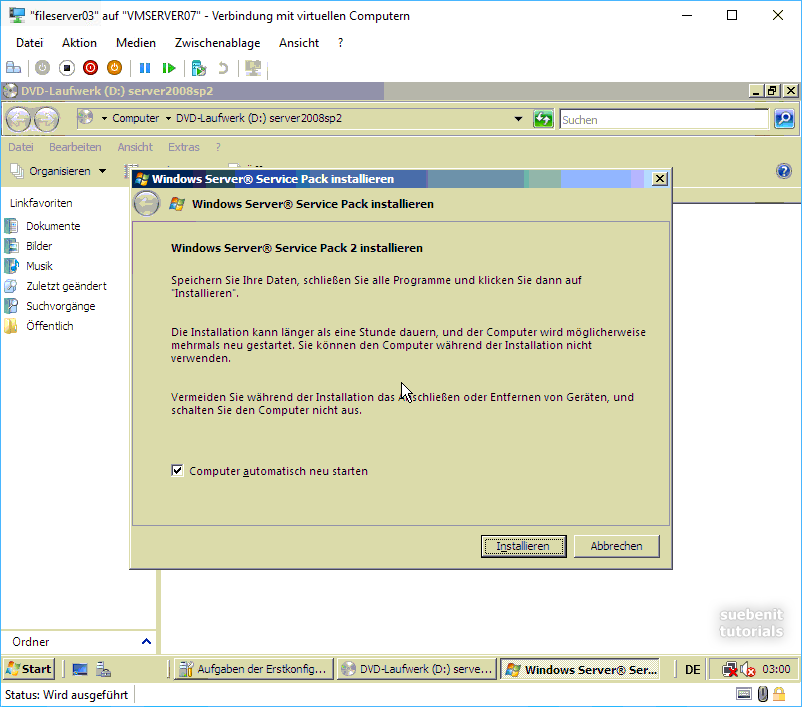Open Dokumente in Linkfavoriten

coord(53,226)
